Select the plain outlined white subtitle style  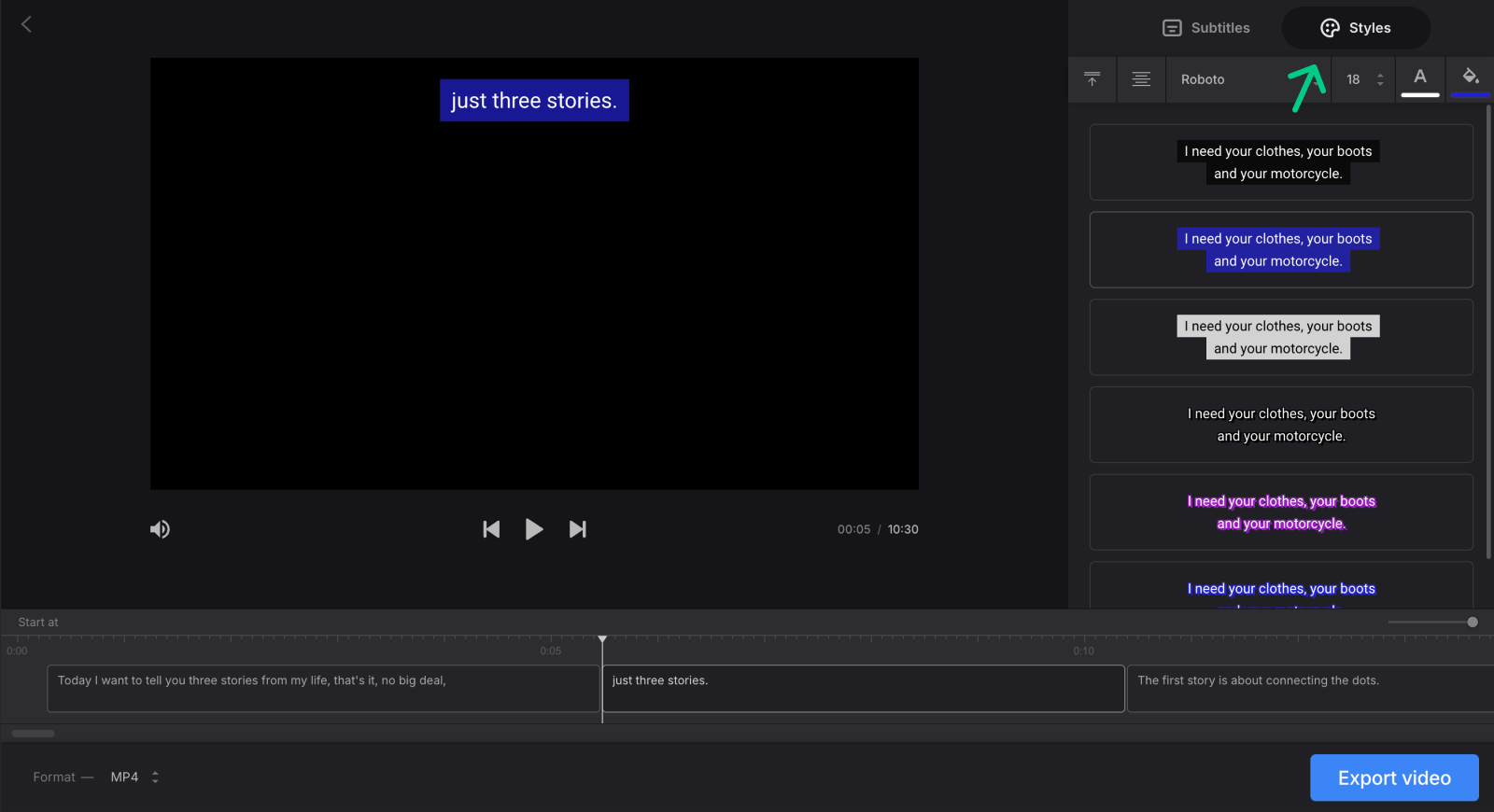click(x=1281, y=425)
